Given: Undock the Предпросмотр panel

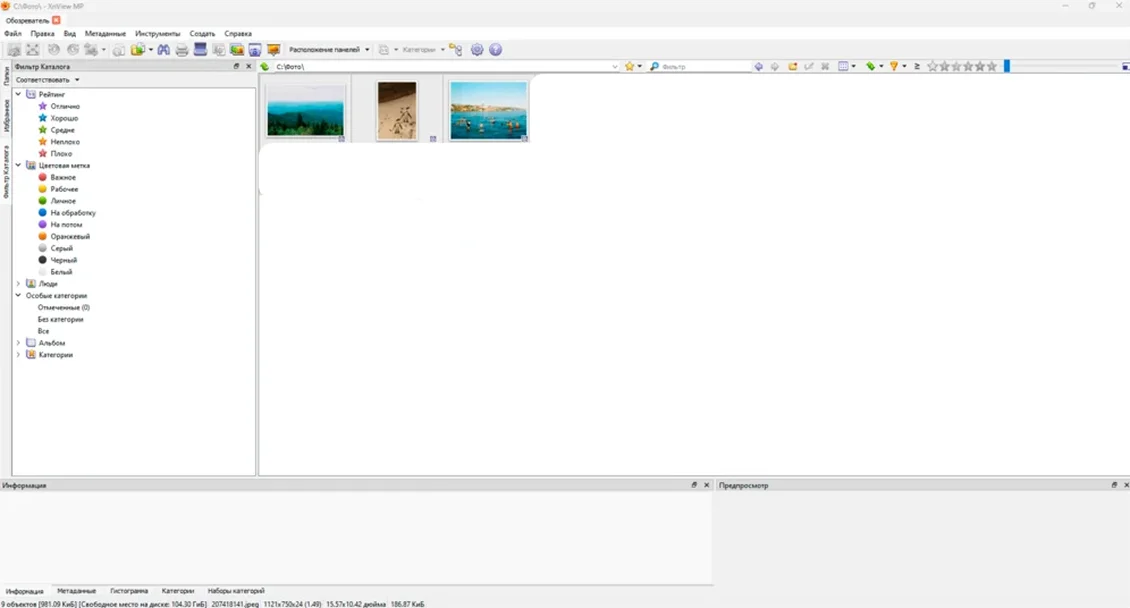Looking at the screenshot, I should pyautogui.click(x=1114, y=486).
